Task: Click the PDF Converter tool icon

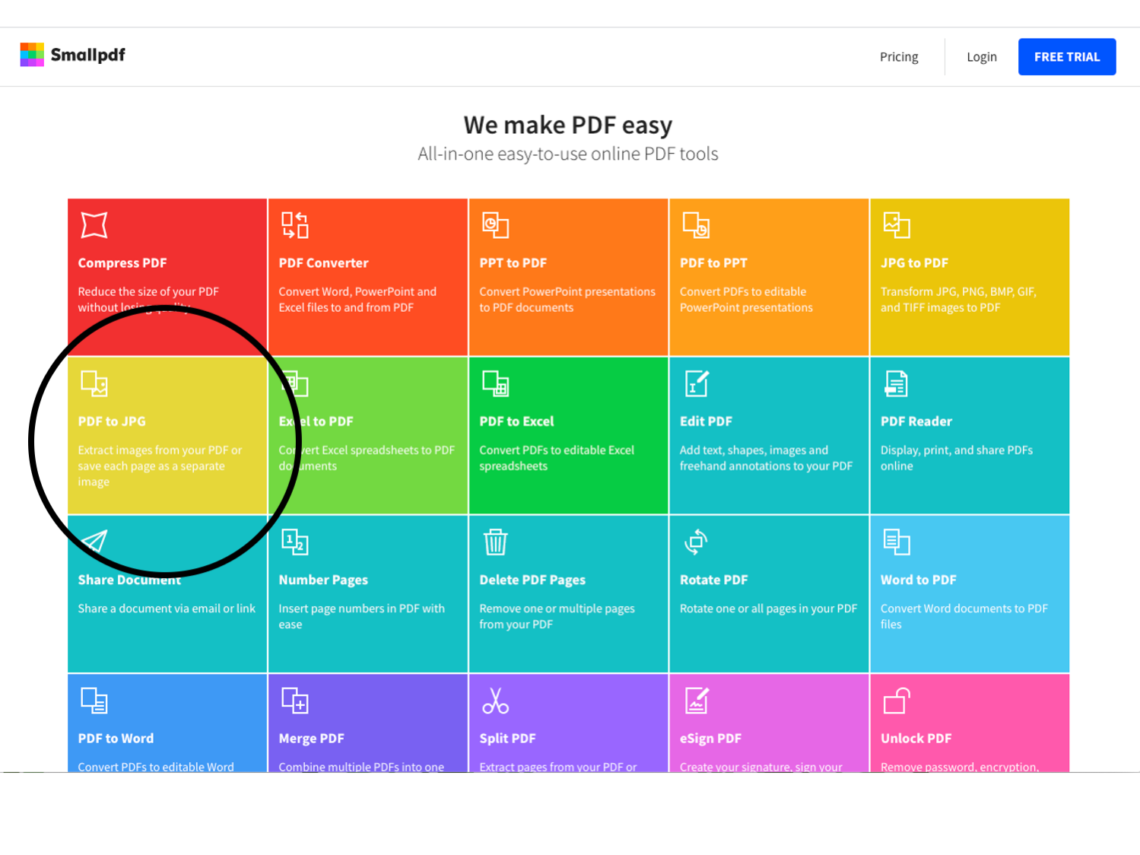Action: (295, 225)
